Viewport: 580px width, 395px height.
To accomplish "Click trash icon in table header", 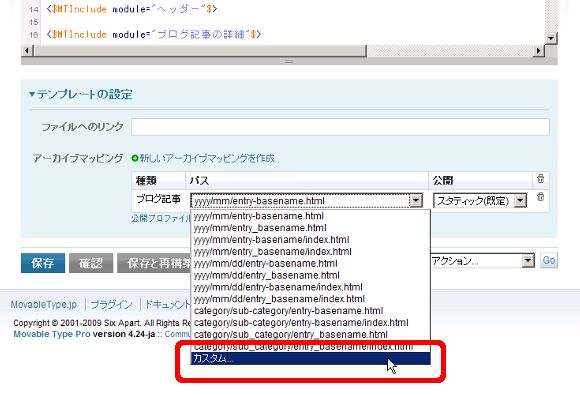I will coord(540,179).
